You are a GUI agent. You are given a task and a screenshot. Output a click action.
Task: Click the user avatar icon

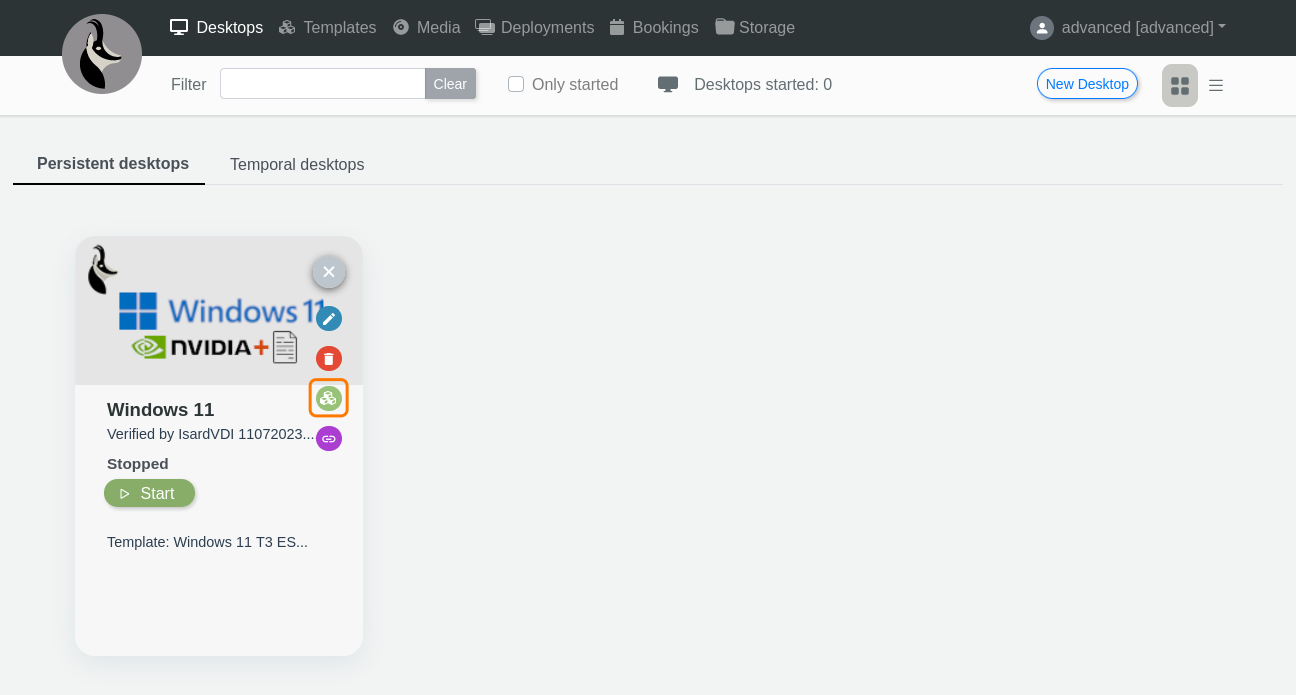coord(1042,28)
